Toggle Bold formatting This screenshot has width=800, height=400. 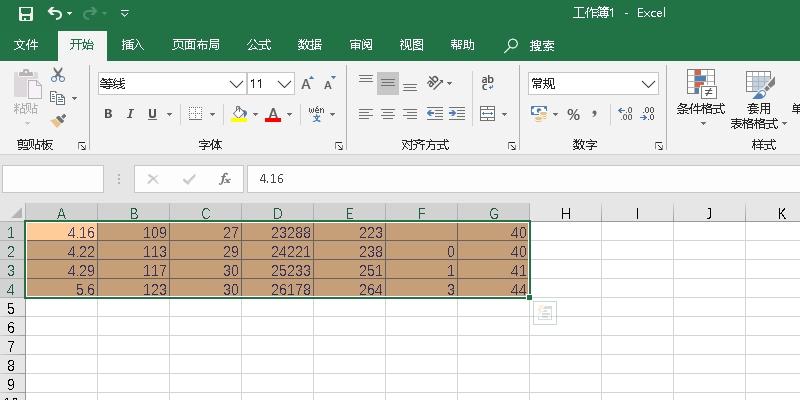click(x=108, y=114)
